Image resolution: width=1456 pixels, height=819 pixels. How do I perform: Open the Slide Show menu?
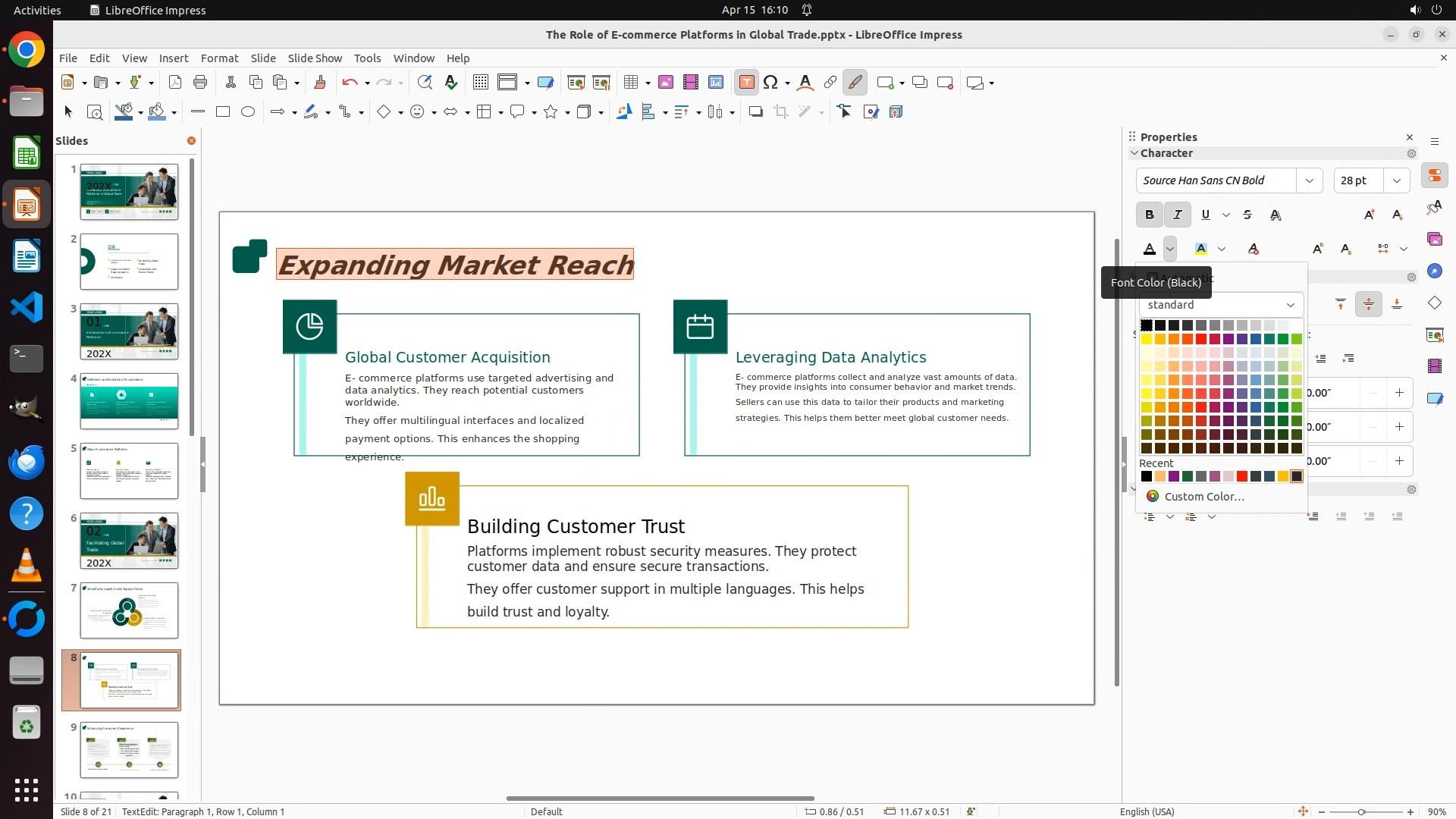[x=315, y=58]
